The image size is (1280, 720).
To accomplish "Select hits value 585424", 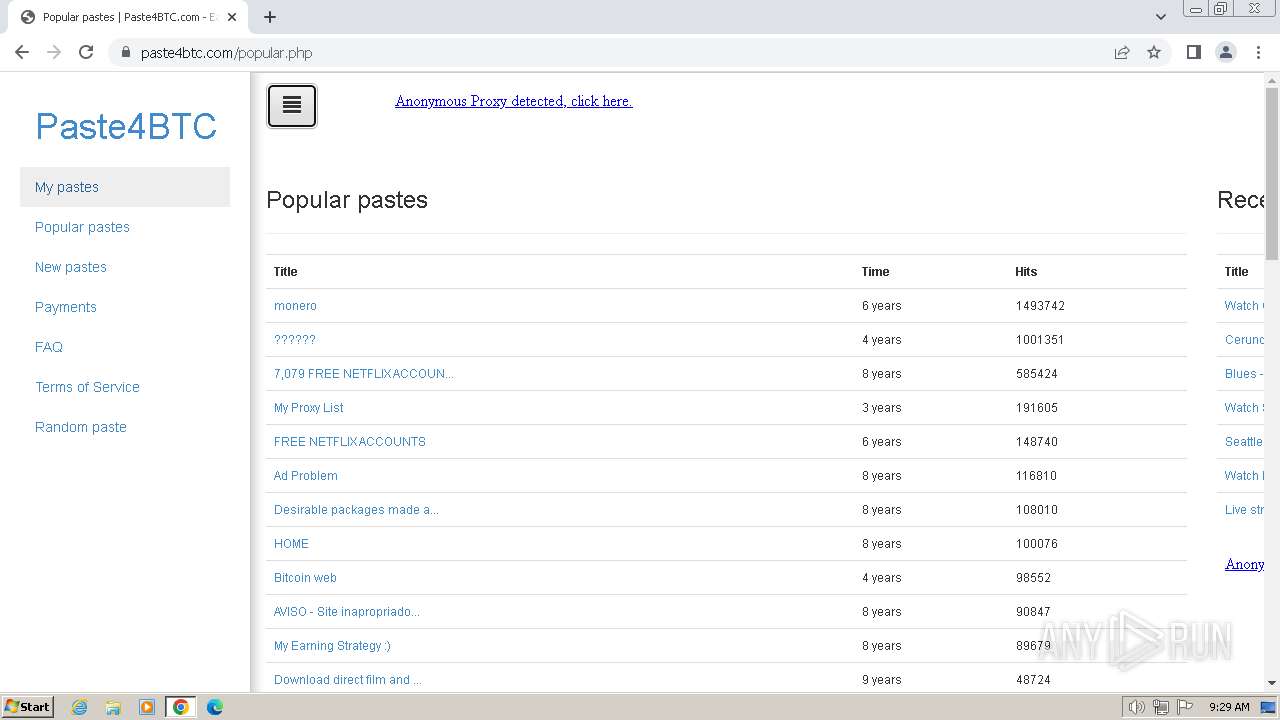I will pyautogui.click(x=1037, y=374).
